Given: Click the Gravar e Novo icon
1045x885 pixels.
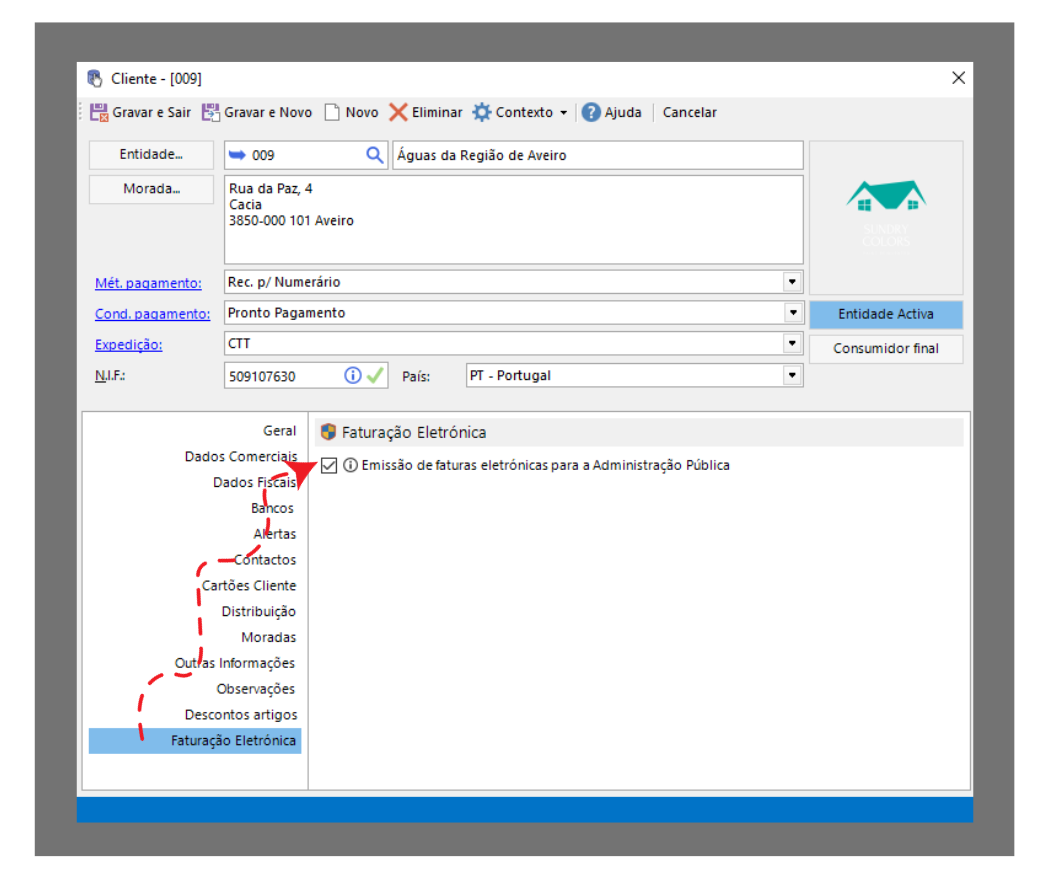Looking at the screenshot, I should (x=211, y=113).
